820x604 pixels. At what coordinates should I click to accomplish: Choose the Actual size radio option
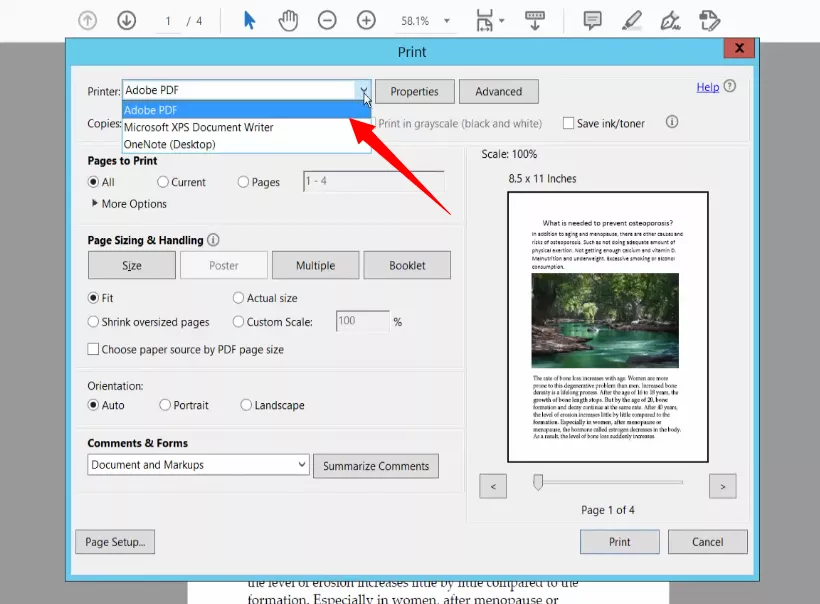pos(237,298)
